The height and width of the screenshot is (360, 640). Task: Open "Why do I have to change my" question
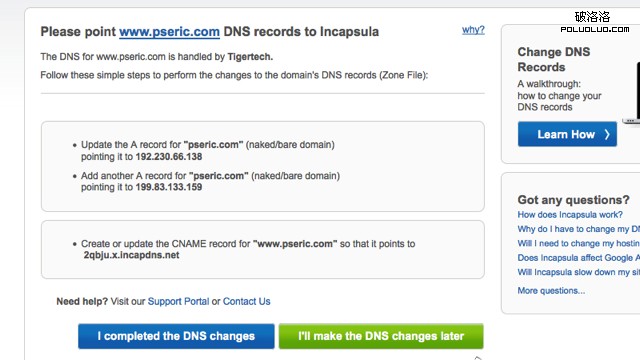pos(578,229)
